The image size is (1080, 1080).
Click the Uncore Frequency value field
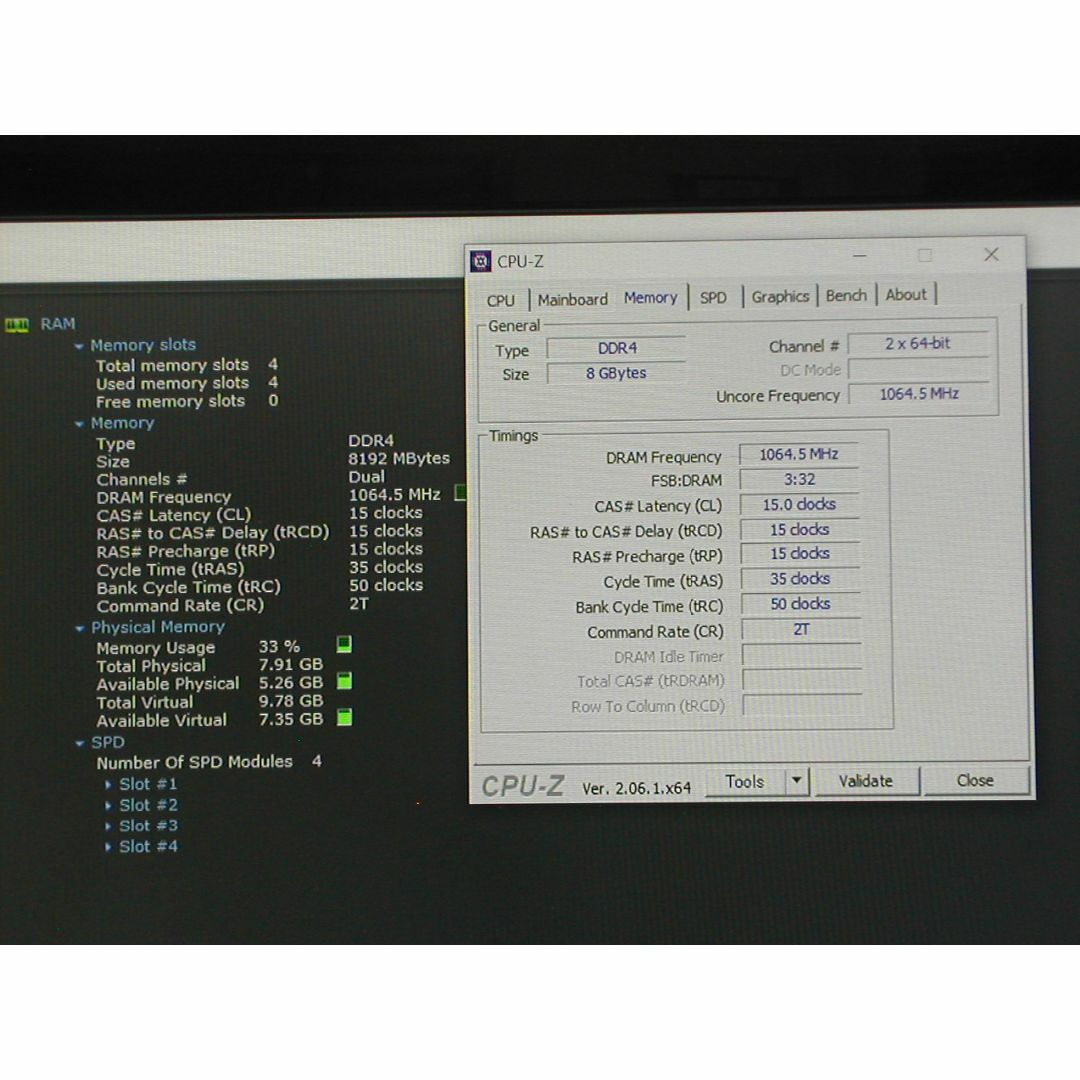click(920, 394)
